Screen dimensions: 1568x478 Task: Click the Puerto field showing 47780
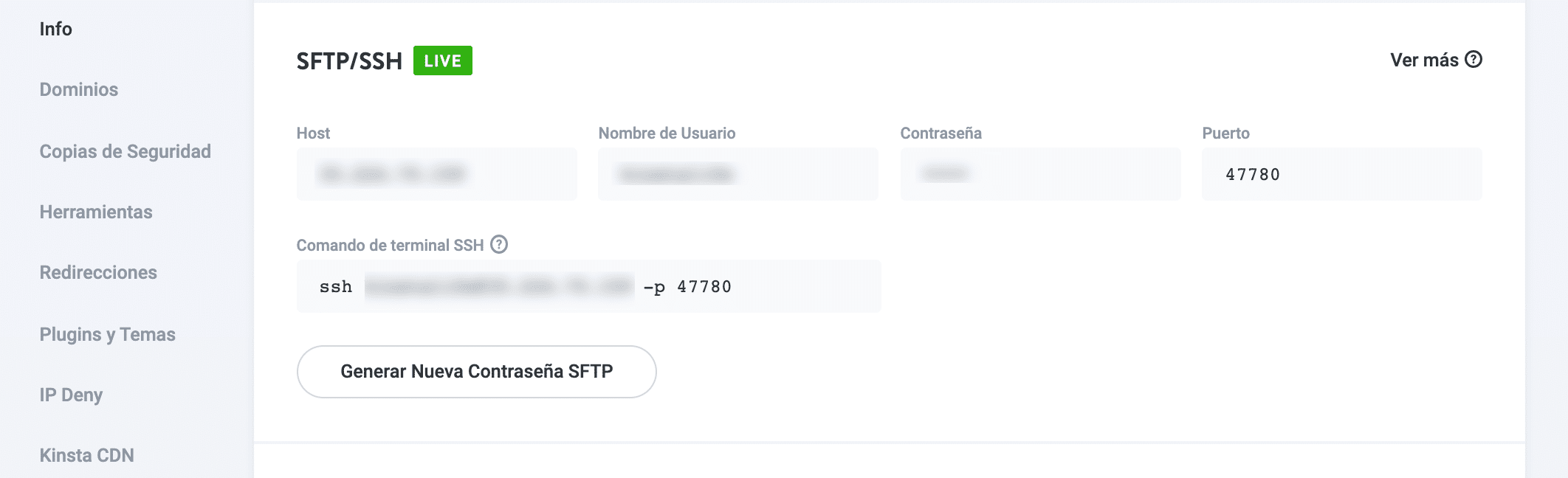(x=1341, y=174)
